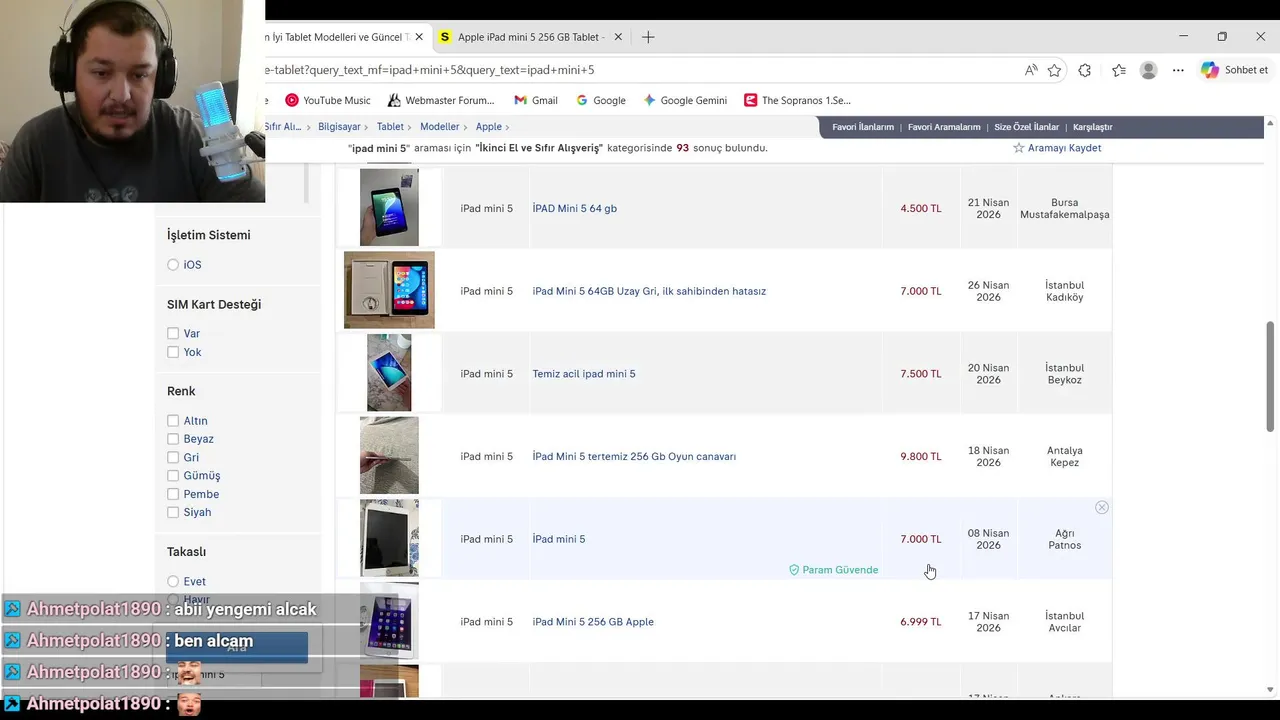Click Aramayı Kaydet star link

[1057, 148]
